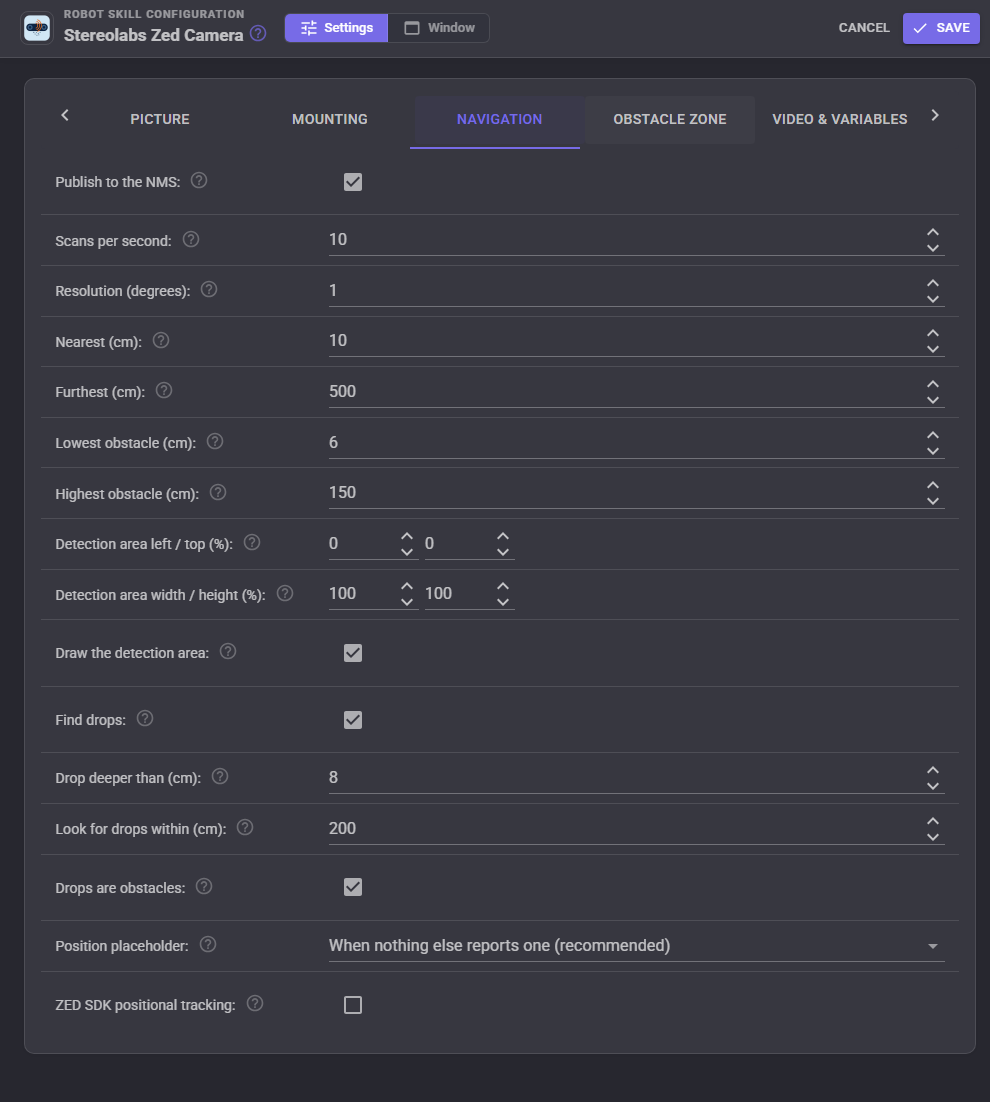Show help for Look for drops within
Viewport: 990px width, 1102px height.
coord(245,827)
